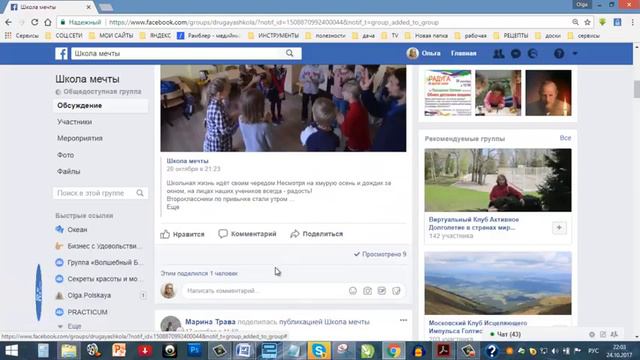Screen dimensions: 640x360
Task: Click Все in recommended groups
Action: tap(565, 138)
